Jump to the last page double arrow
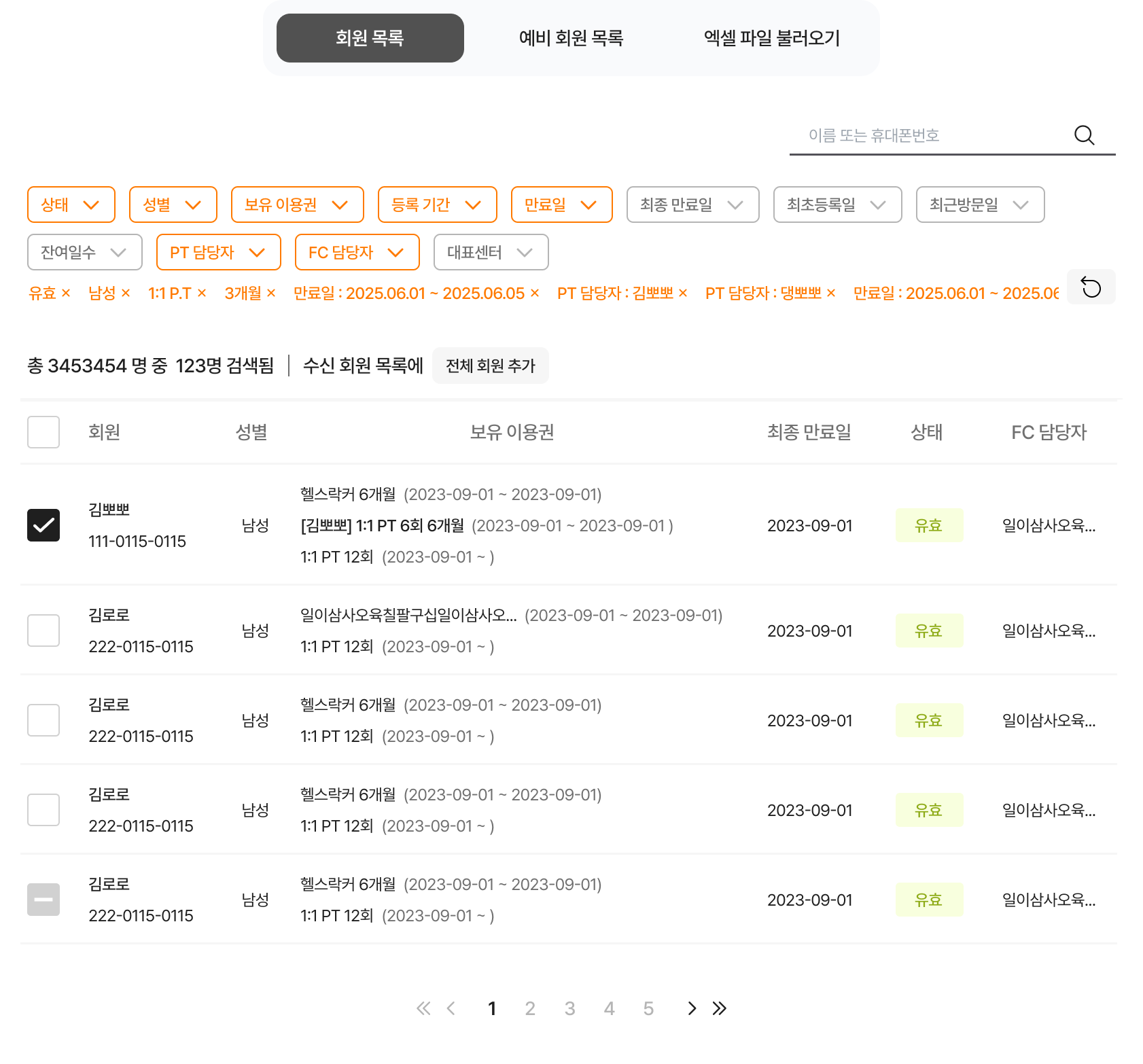 pos(719,1008)
